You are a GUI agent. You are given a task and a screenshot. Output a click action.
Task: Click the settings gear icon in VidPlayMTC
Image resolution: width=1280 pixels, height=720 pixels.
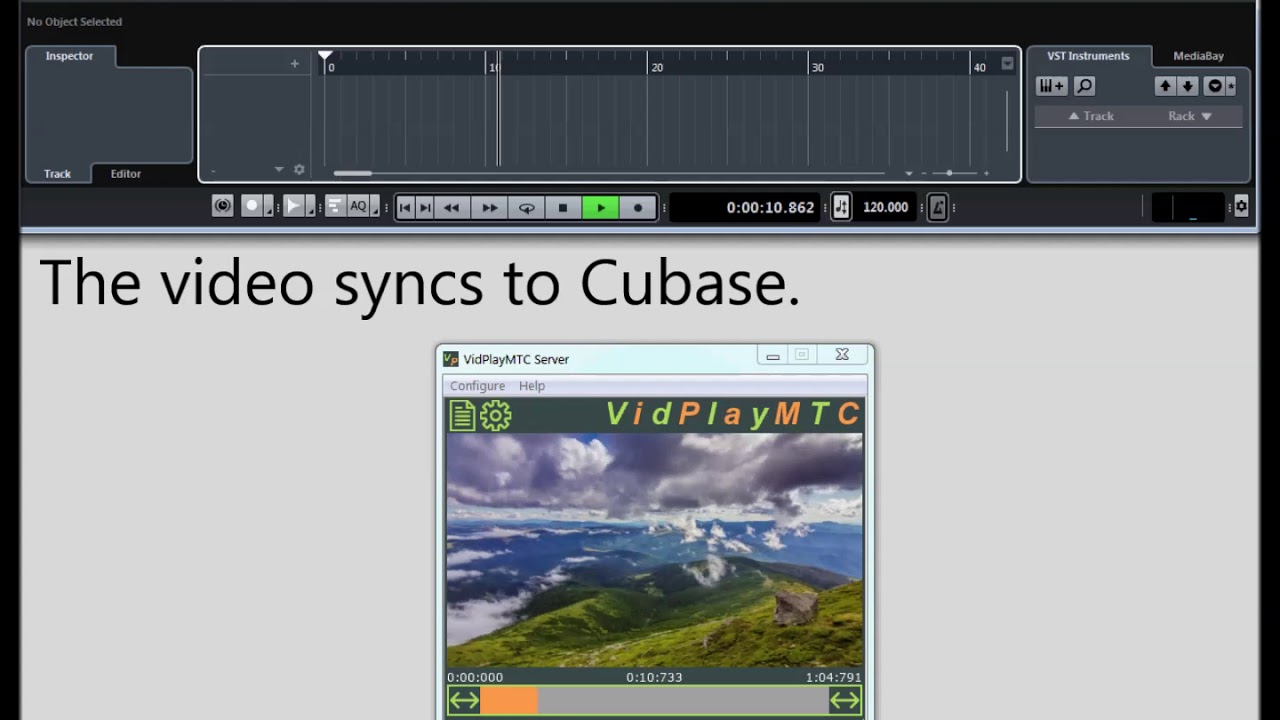pos(495,415)
